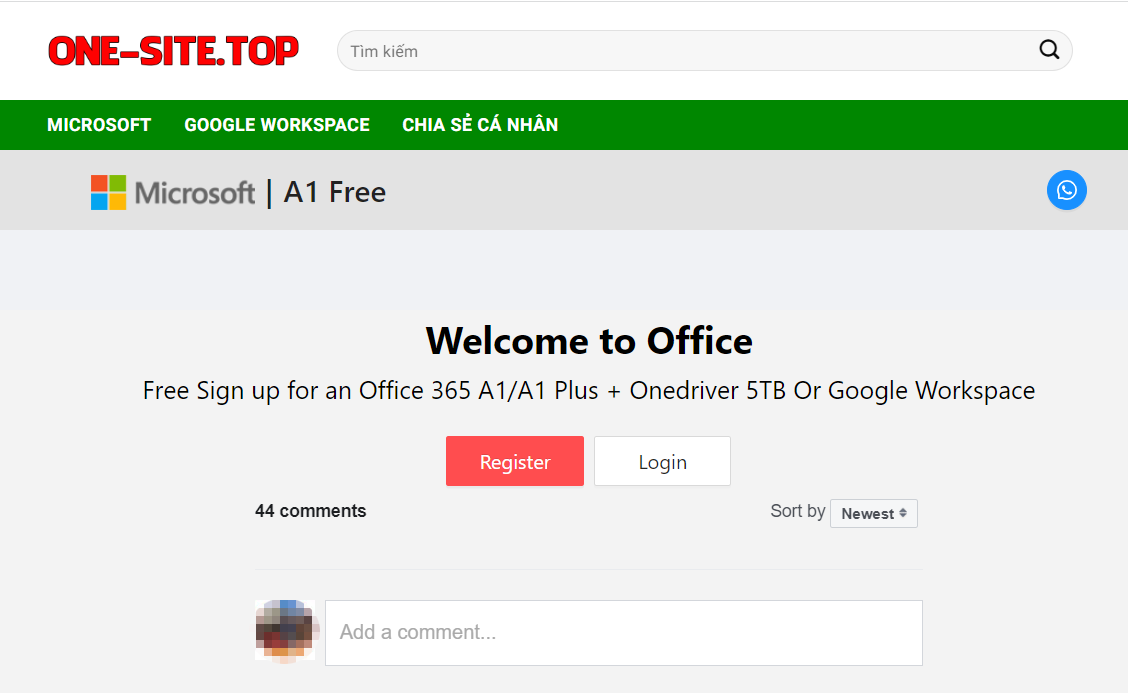Click the Login button
1128x693 pixels.
662,461
